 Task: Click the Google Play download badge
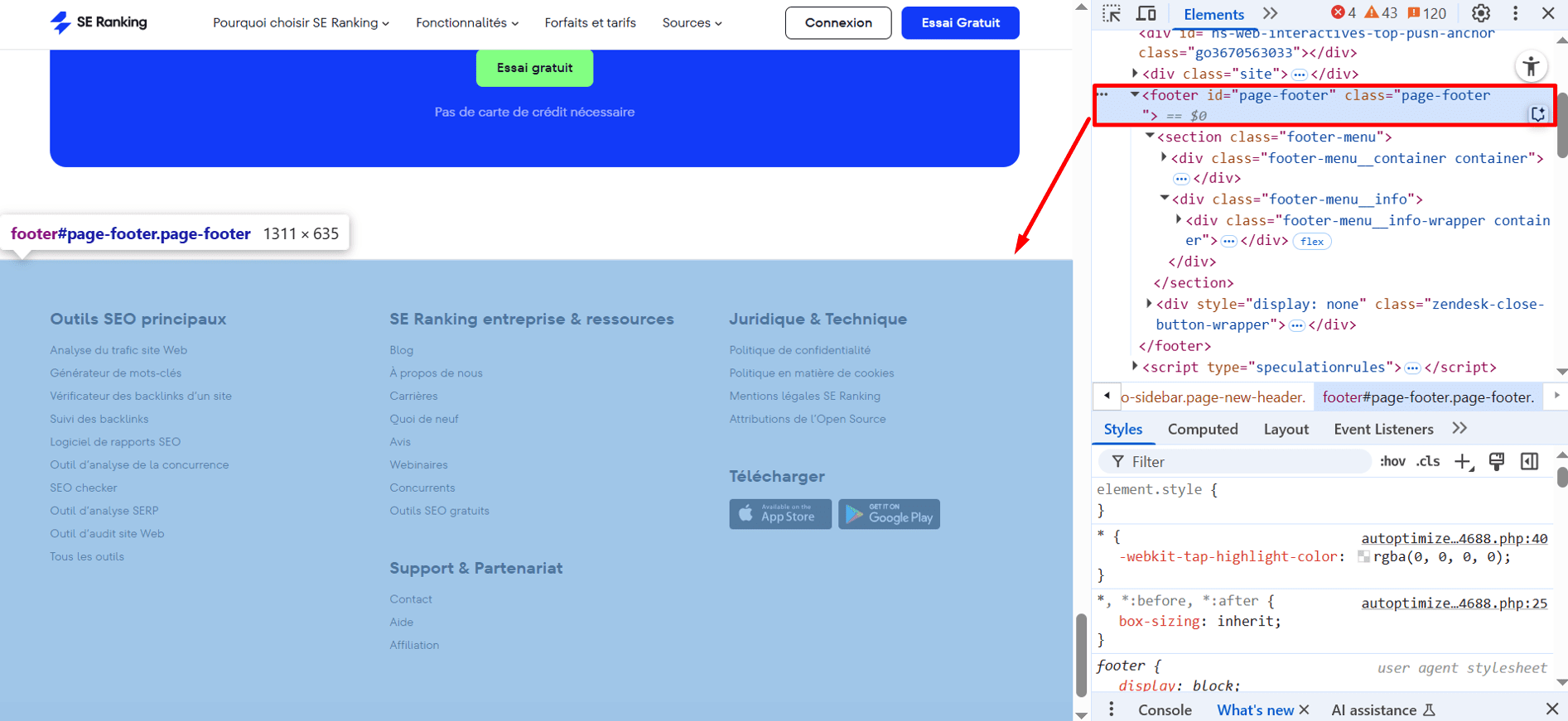point(889,514)
